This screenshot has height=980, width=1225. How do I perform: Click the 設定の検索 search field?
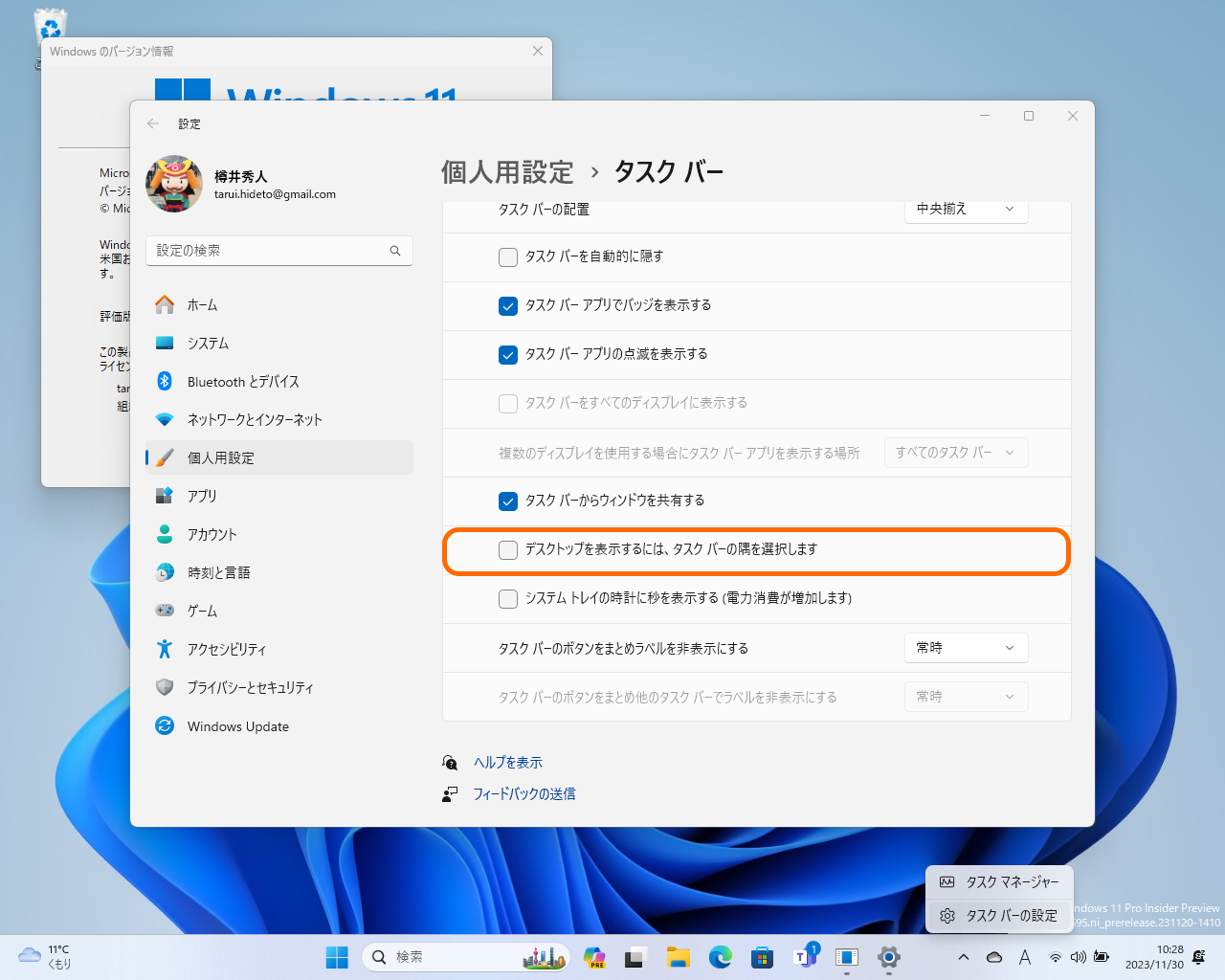(278, 250)
